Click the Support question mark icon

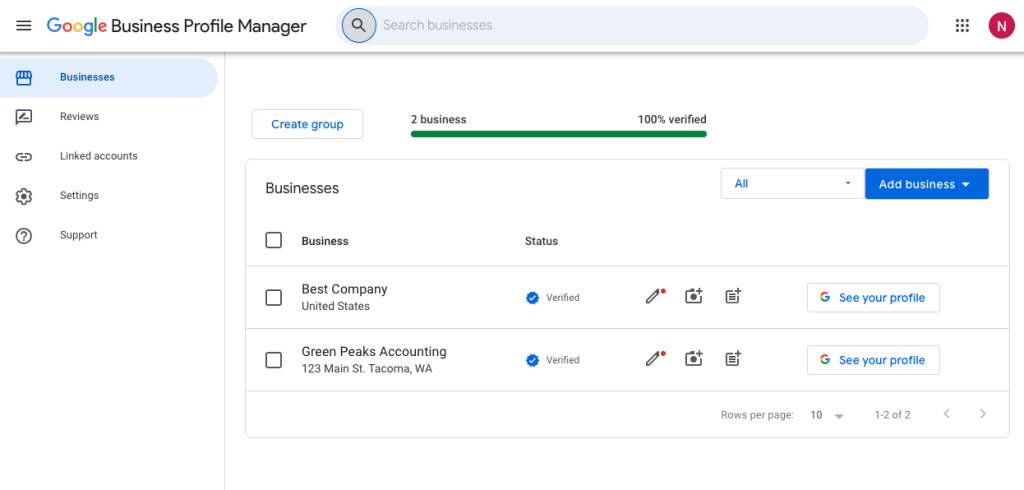pos(24,236)
